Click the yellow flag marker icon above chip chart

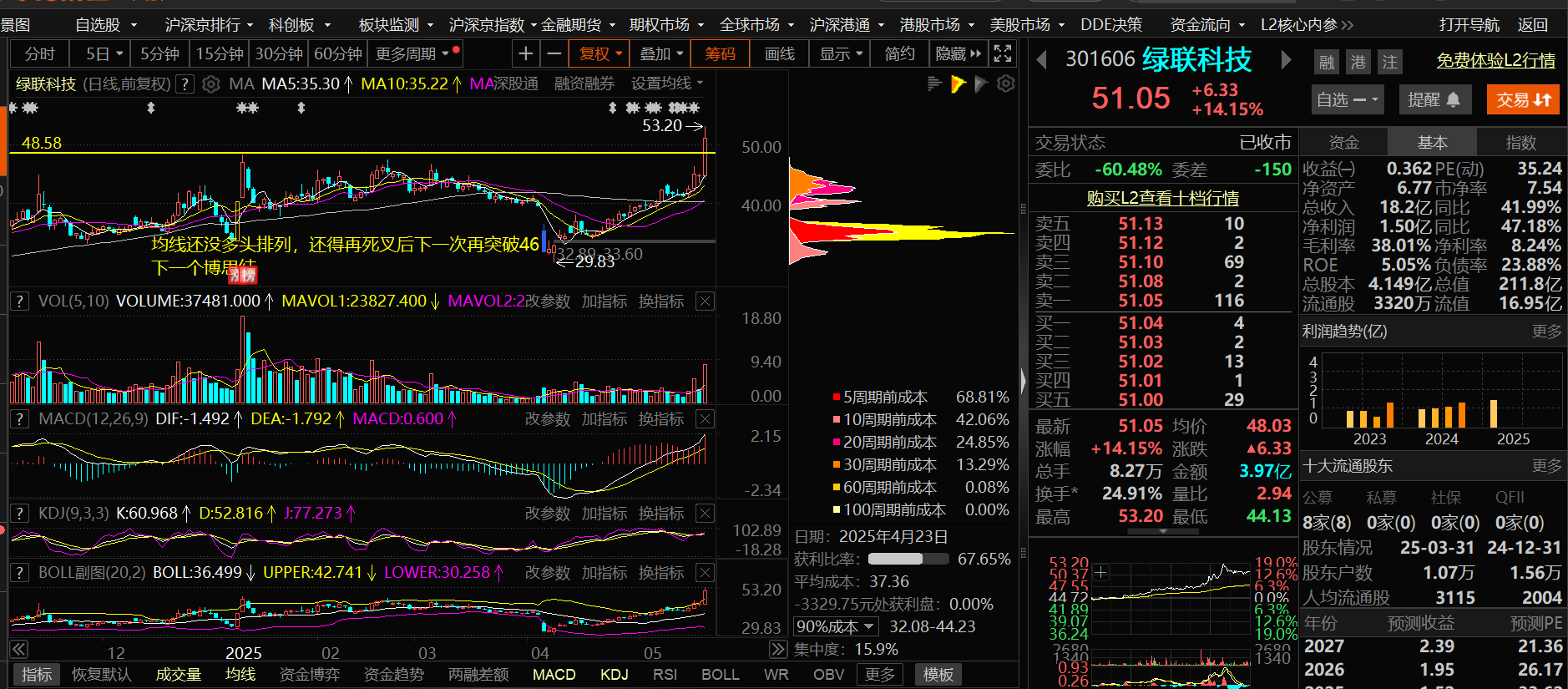click(x=958, y=84)
